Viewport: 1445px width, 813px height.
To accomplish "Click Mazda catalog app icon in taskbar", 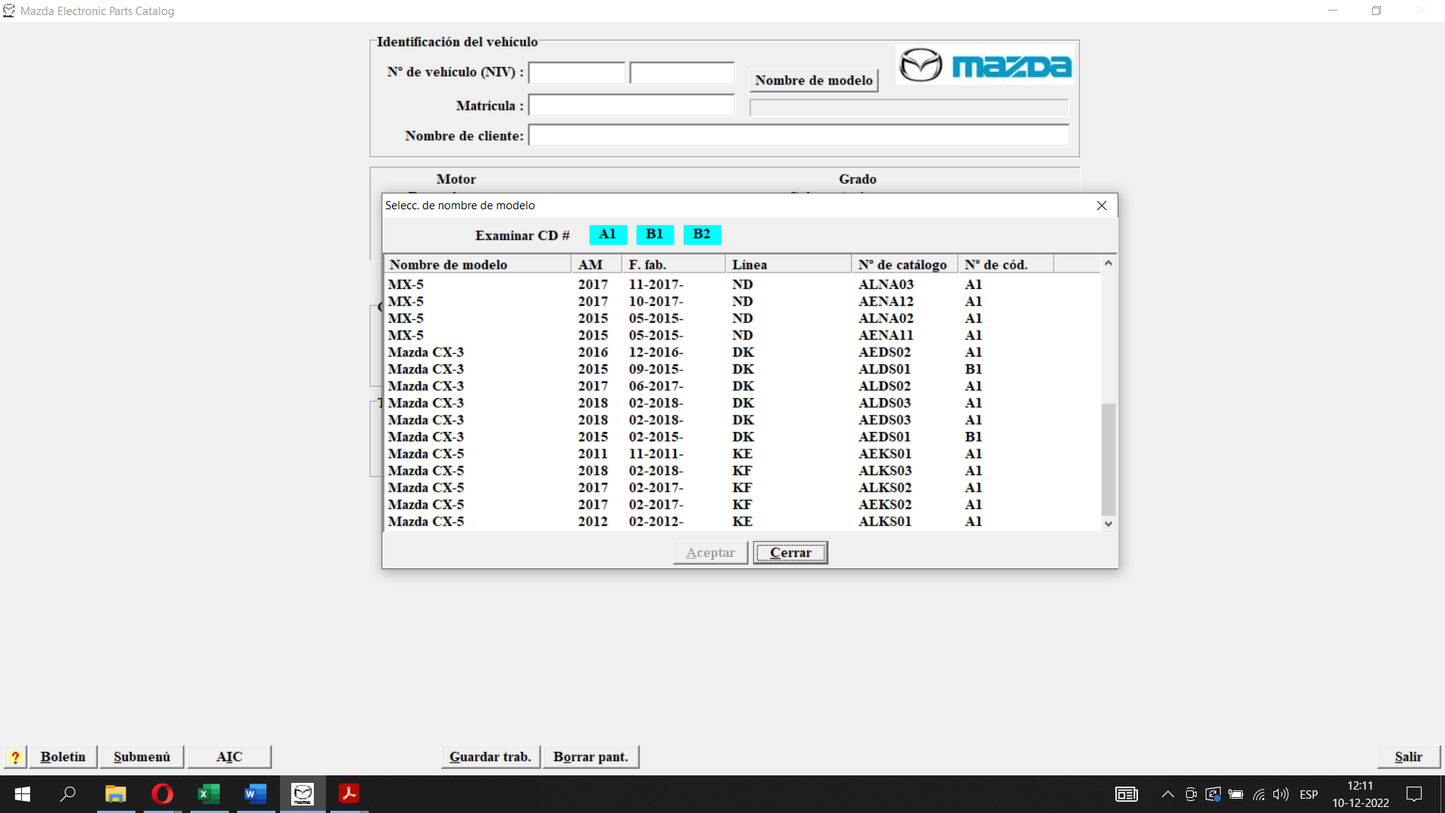I will point(302,794).
